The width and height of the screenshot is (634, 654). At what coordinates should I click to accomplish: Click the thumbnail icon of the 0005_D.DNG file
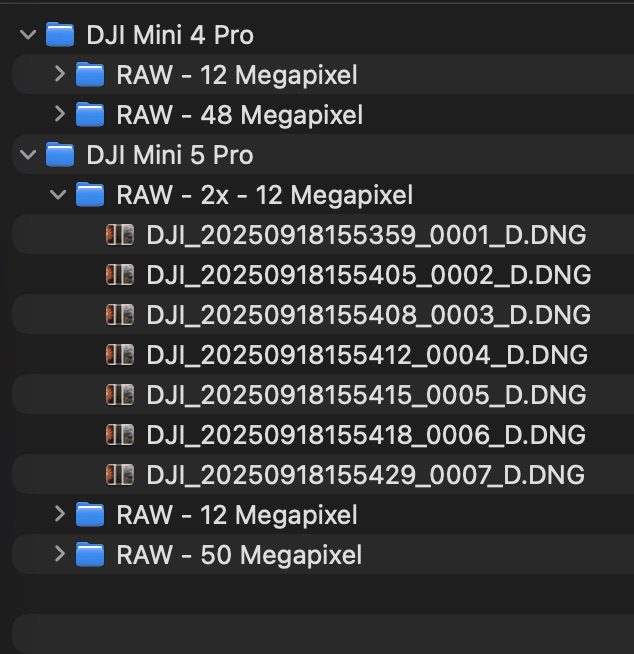tap(120, 395)
